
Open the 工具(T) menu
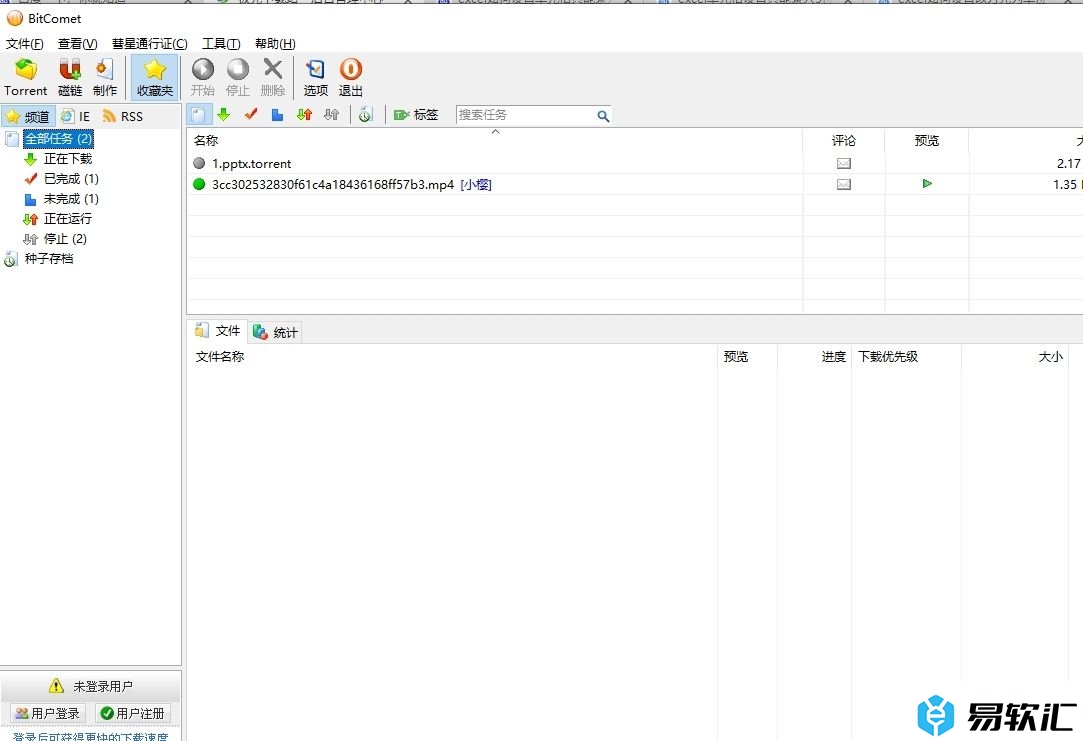point(221,44)
